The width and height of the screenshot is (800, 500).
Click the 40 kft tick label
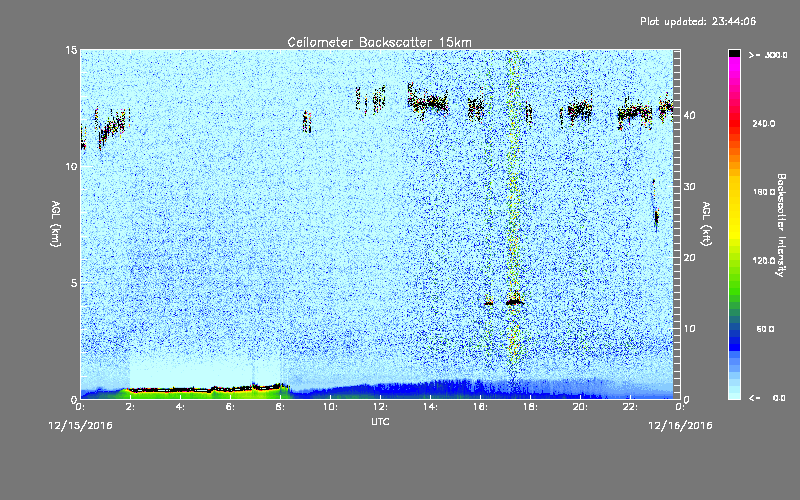[689, 115]
